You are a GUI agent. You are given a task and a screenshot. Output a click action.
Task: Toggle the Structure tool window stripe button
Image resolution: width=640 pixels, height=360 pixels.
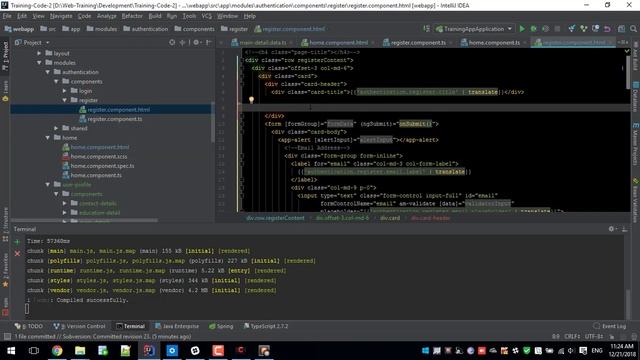click(5, 224)
